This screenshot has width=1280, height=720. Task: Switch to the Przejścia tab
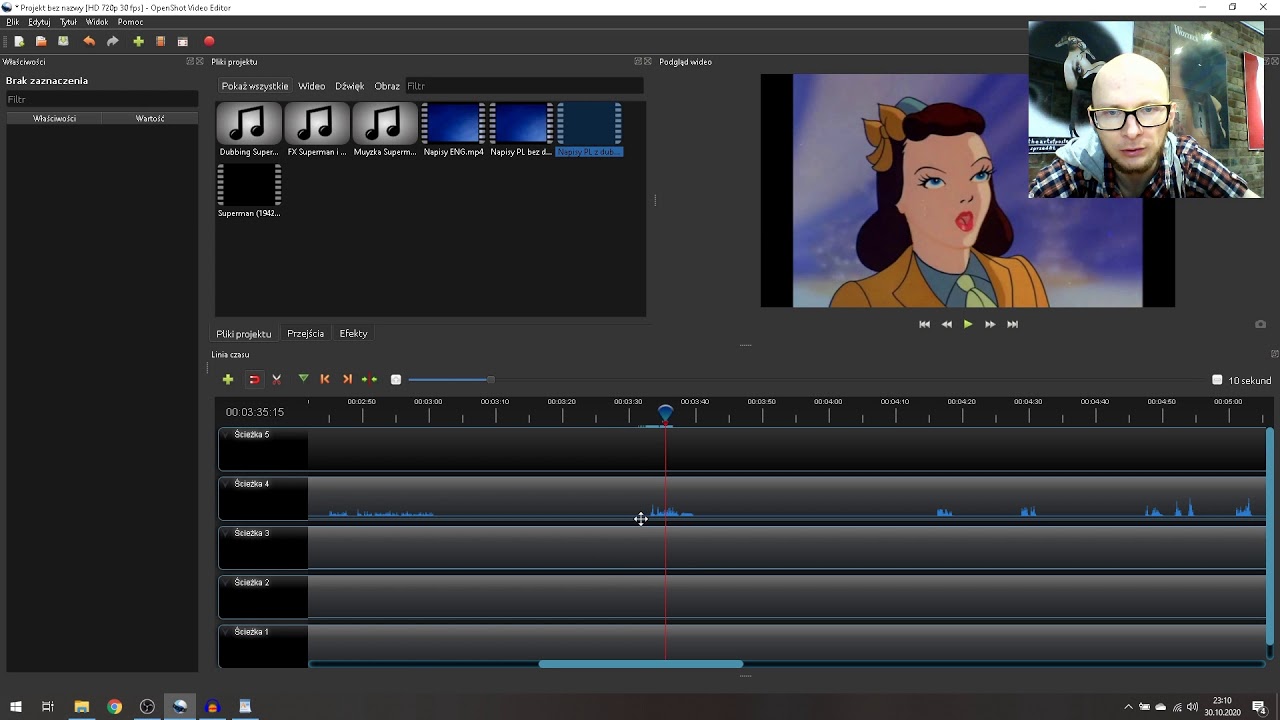click(x=305, y=334)
